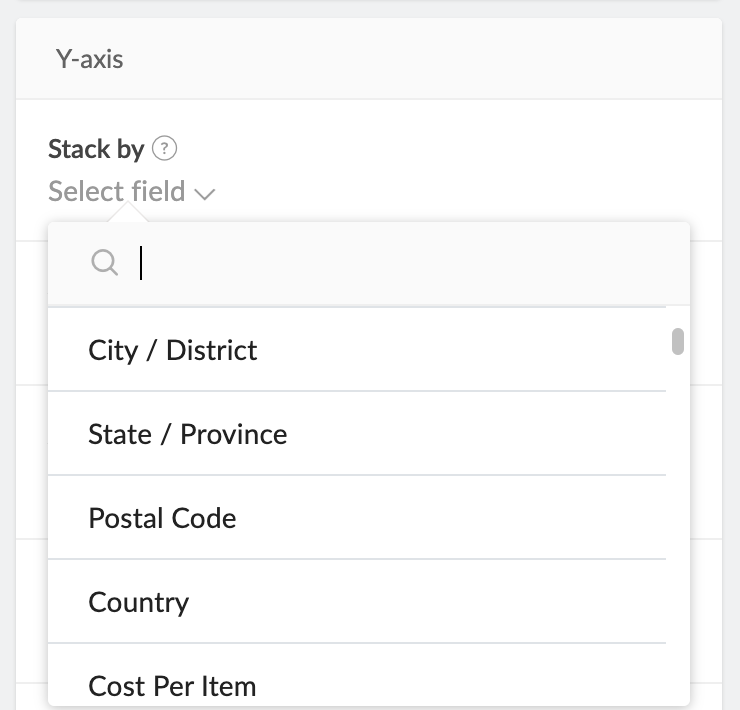This screenshot has width=740, height=710.
Task: Choose Cost Per Item option
Action: [x=172, y=686]
